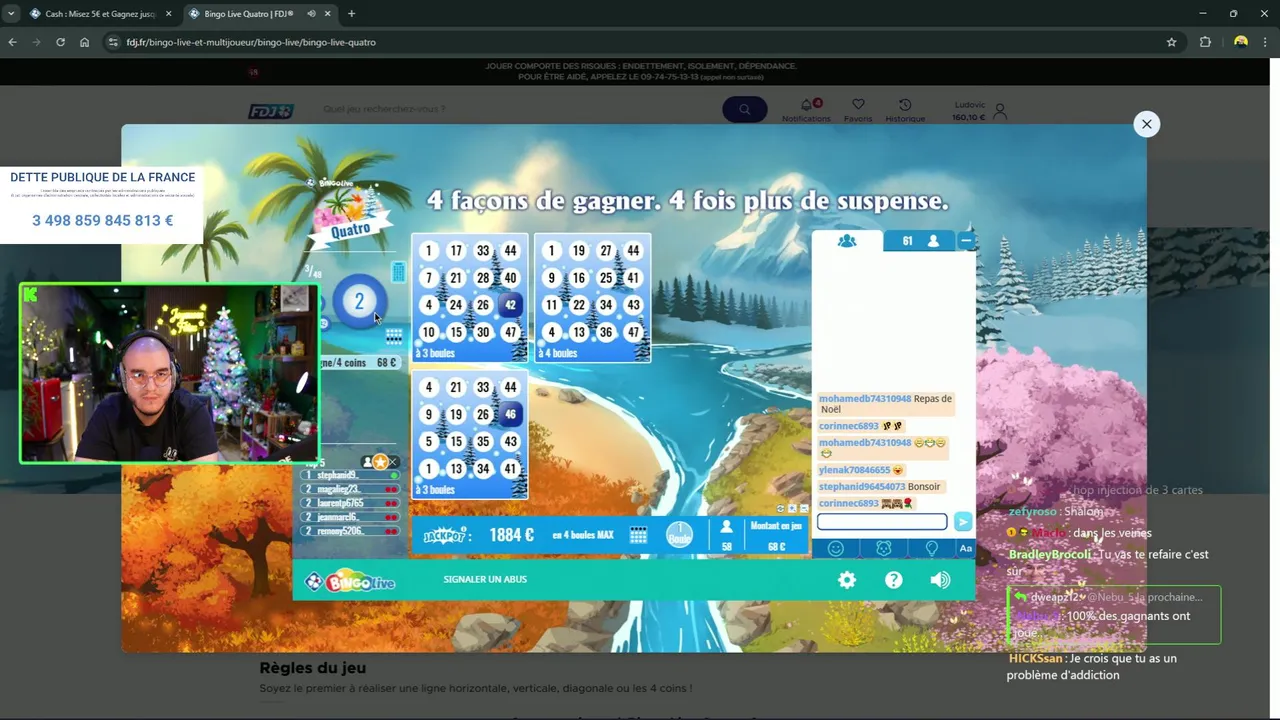Click the site search input field
The width and height of the screenshot is (1280, 720).
click(x=515, y=109)
